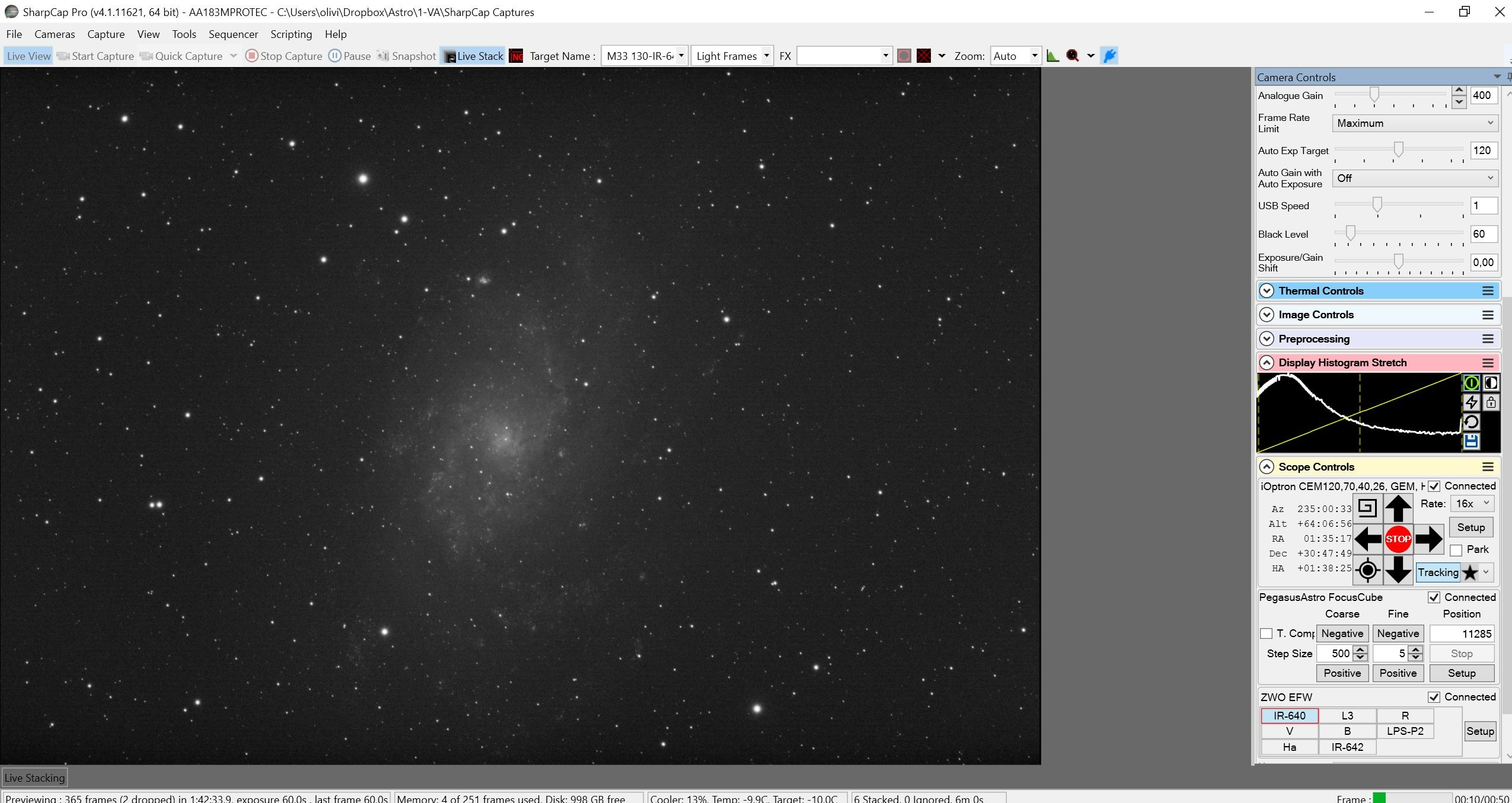Enable the T. Comp checkbox
Viewport: 1512px width, 803px height.
[x=1267, y=634]
